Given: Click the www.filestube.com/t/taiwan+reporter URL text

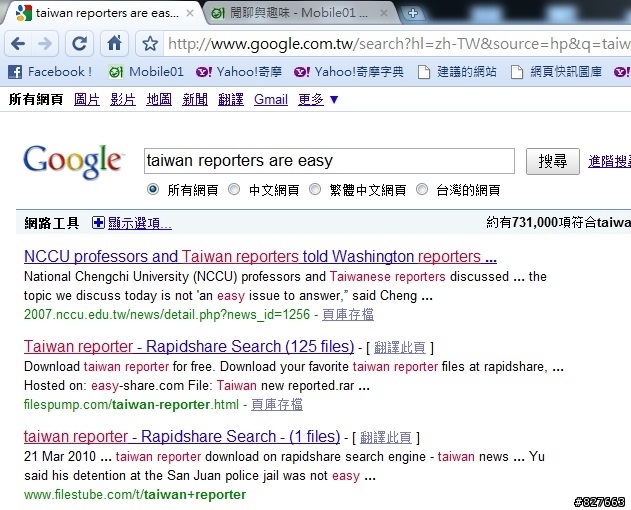Looking at the screenshot, I should pos(135,495).
